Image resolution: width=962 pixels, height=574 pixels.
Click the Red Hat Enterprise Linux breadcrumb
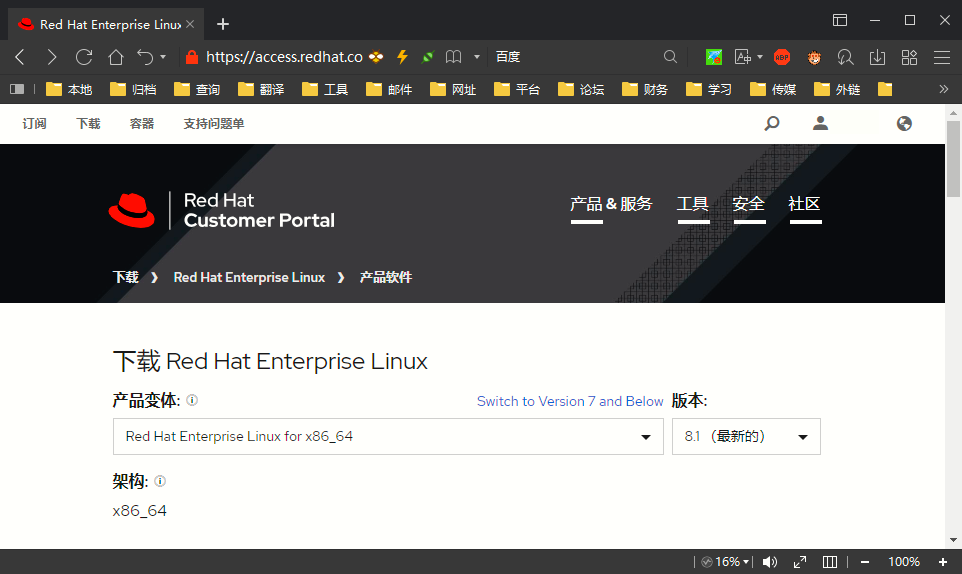tap(249, 277)
